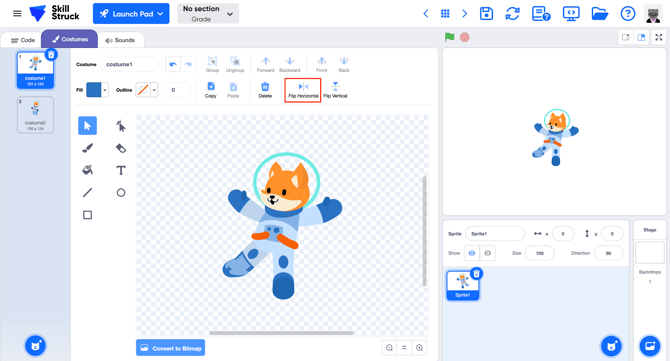Zoom out the paint canvas
The image size is (670, 361).
click(x=389, y=348)
